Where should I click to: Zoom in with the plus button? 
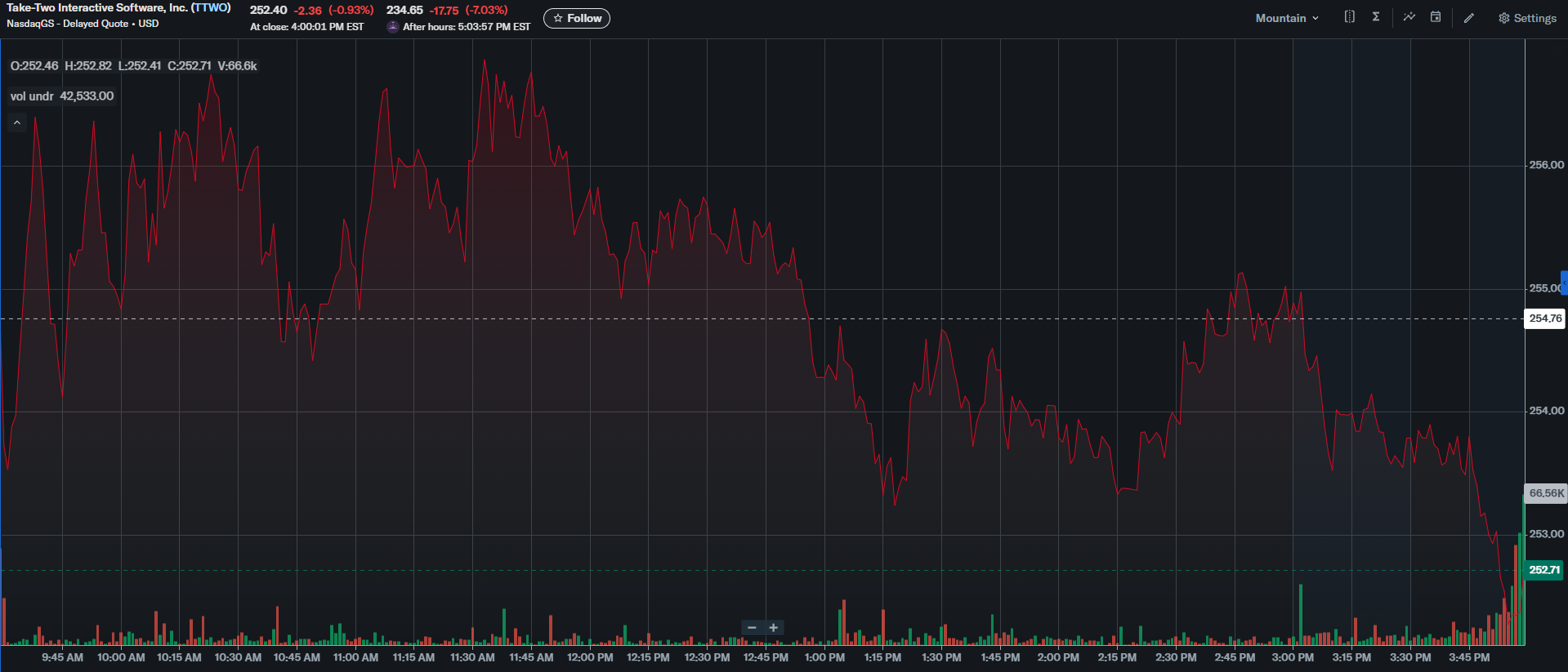[x=774, y=627]
